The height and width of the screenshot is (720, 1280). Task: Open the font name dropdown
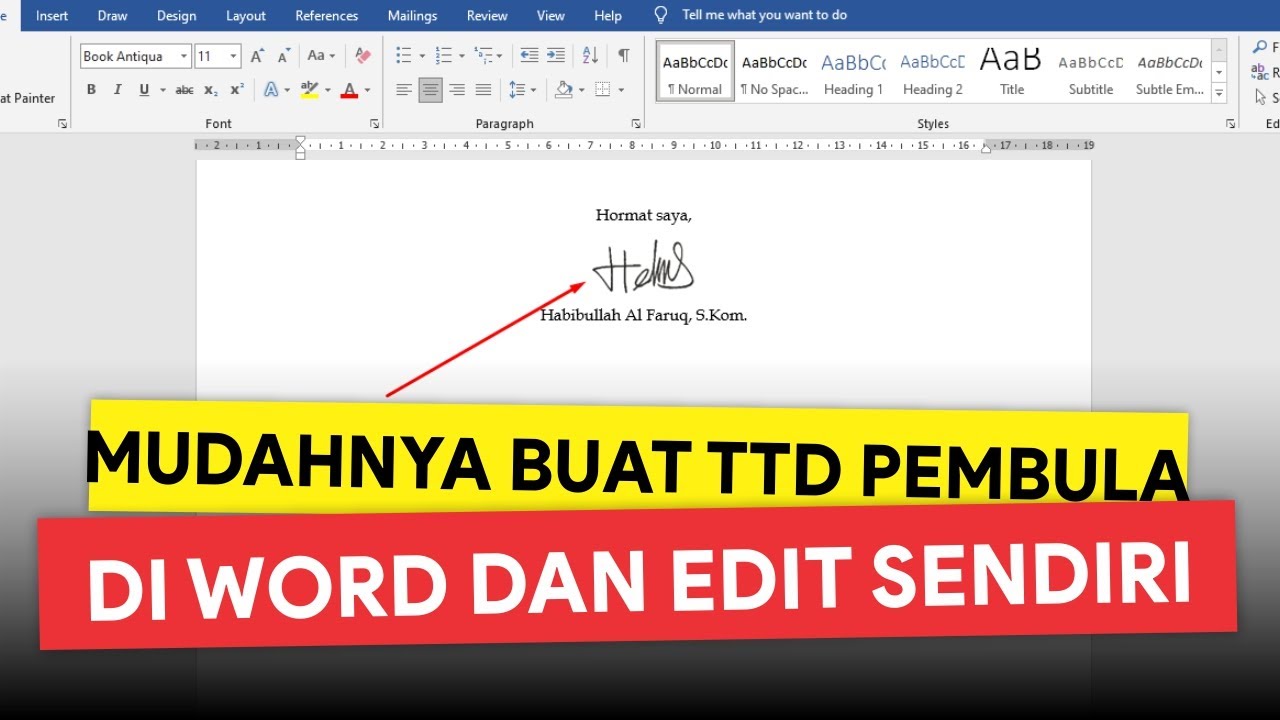tap(184, 57)
